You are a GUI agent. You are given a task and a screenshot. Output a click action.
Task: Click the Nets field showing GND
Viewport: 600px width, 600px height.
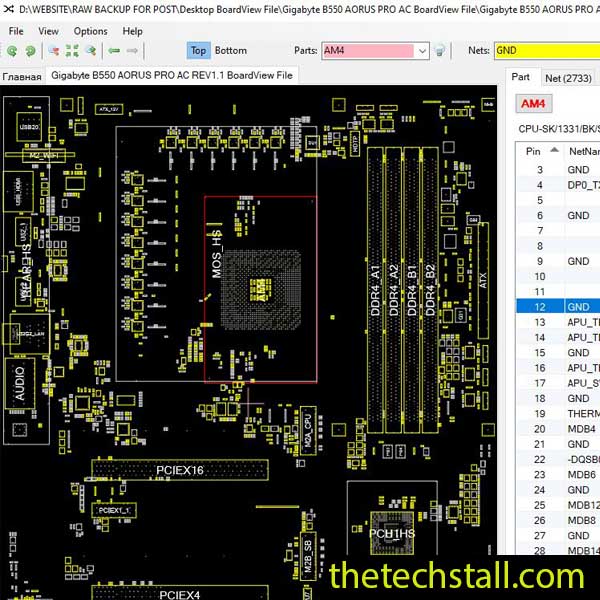pos(547,51)
